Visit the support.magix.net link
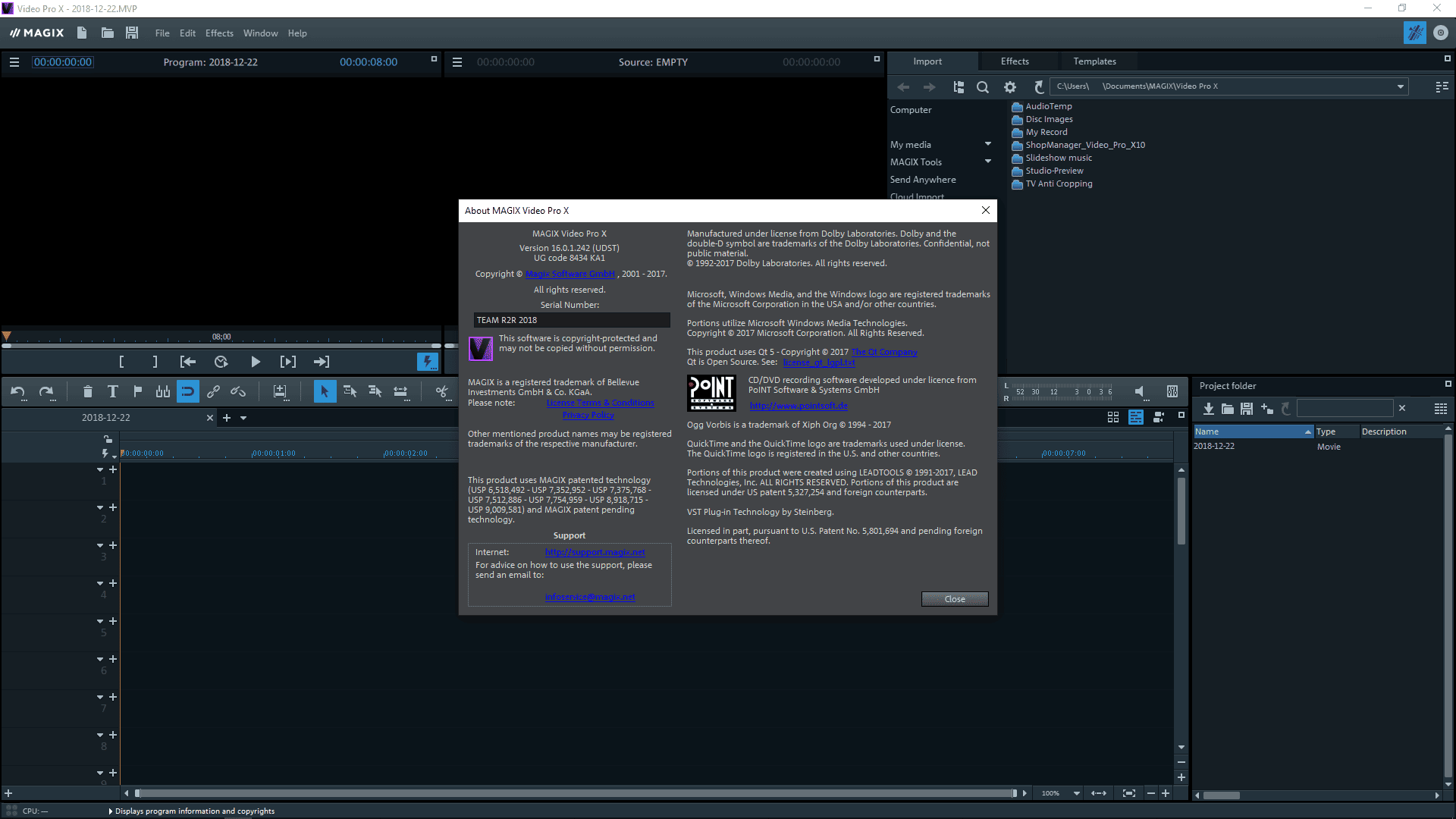 (595, 552)
